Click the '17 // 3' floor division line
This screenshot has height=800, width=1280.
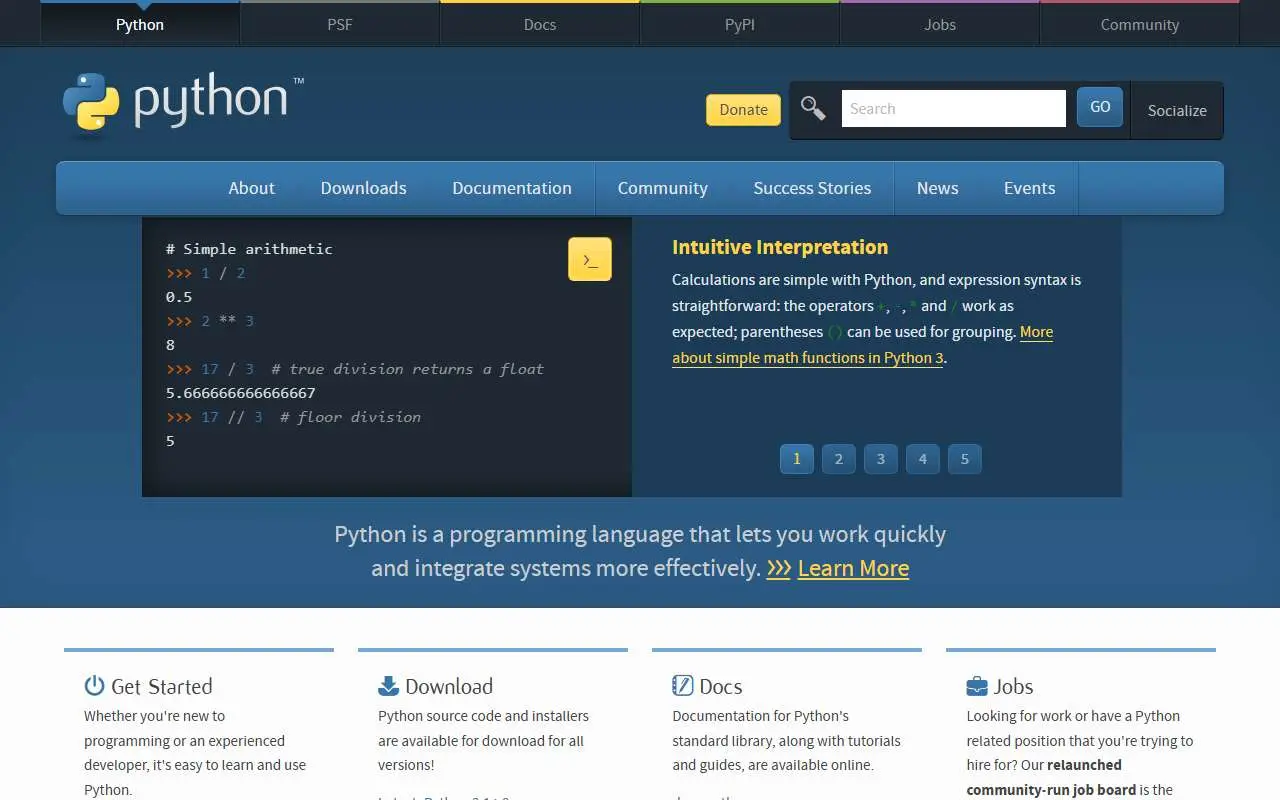click(x=293, y=417)
